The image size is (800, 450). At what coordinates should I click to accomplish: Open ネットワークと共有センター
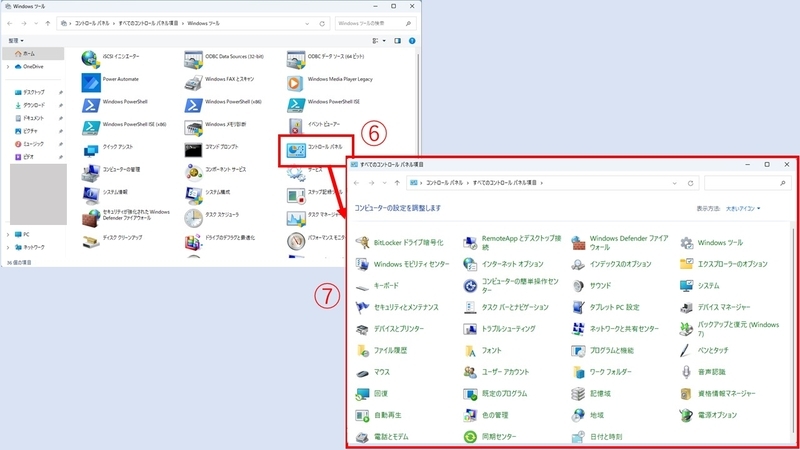click(x=615, y=329)
